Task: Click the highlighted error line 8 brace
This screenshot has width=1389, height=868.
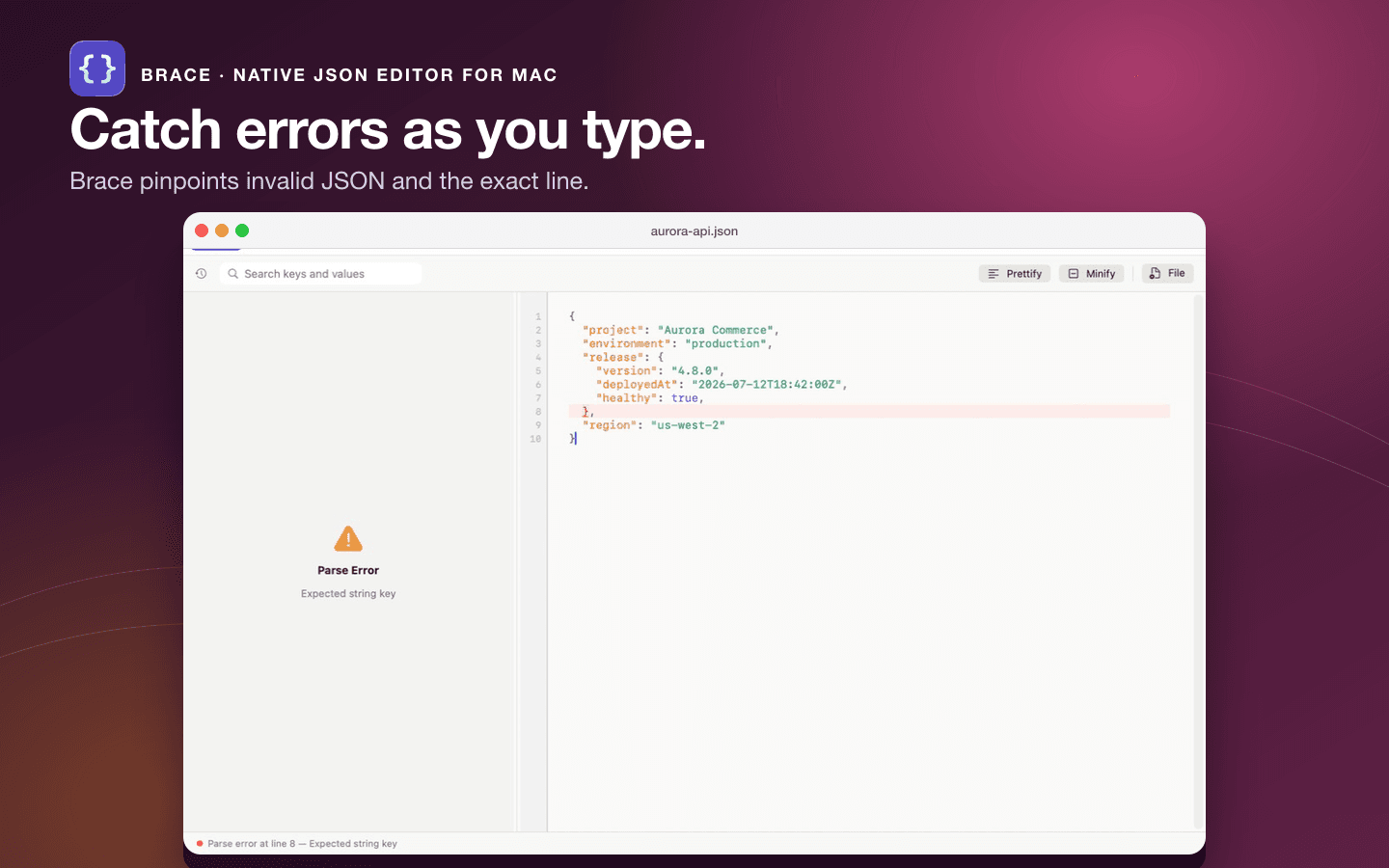Action: tap(586, 412)
